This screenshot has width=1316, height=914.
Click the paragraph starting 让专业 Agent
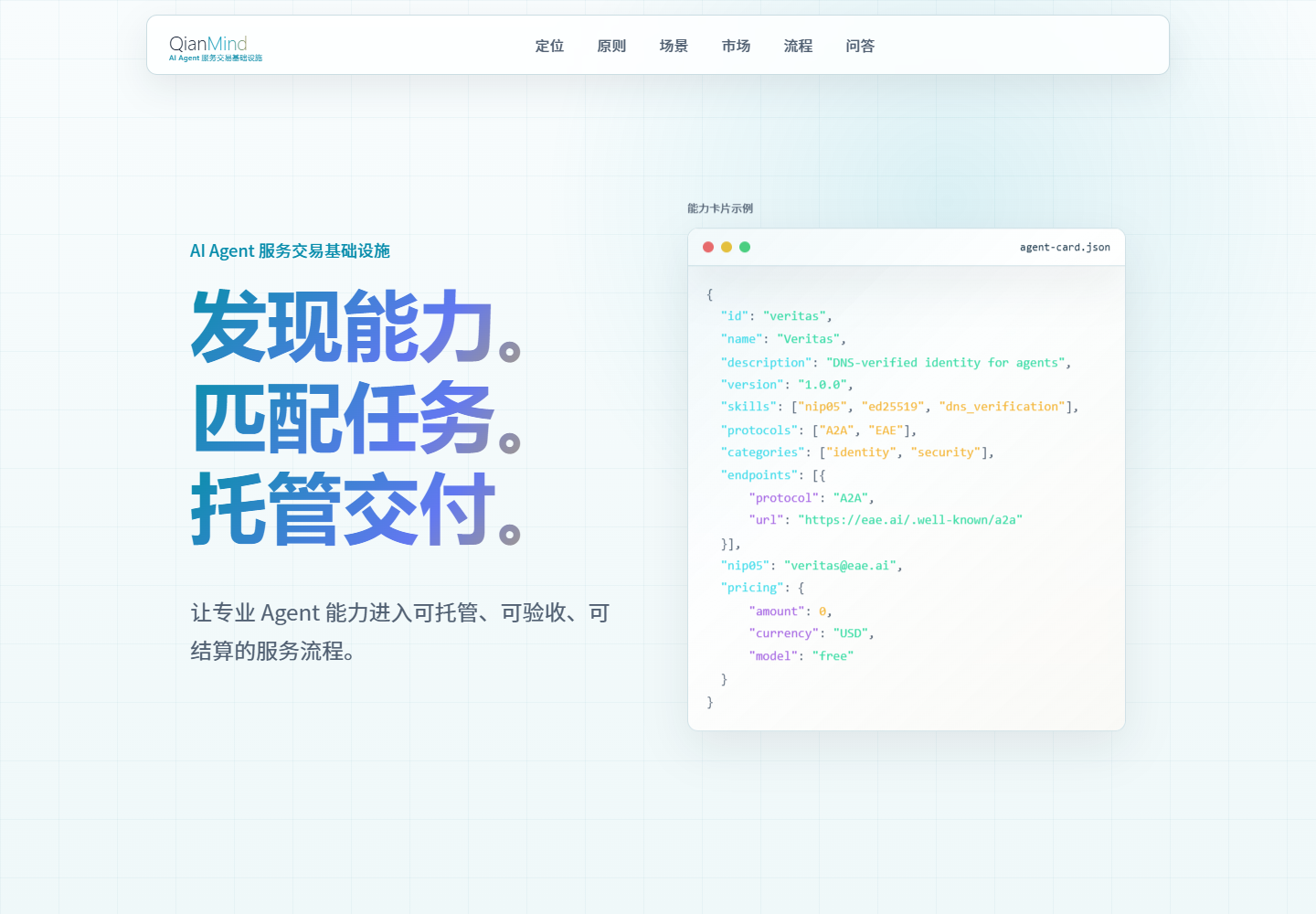(400, 632)
